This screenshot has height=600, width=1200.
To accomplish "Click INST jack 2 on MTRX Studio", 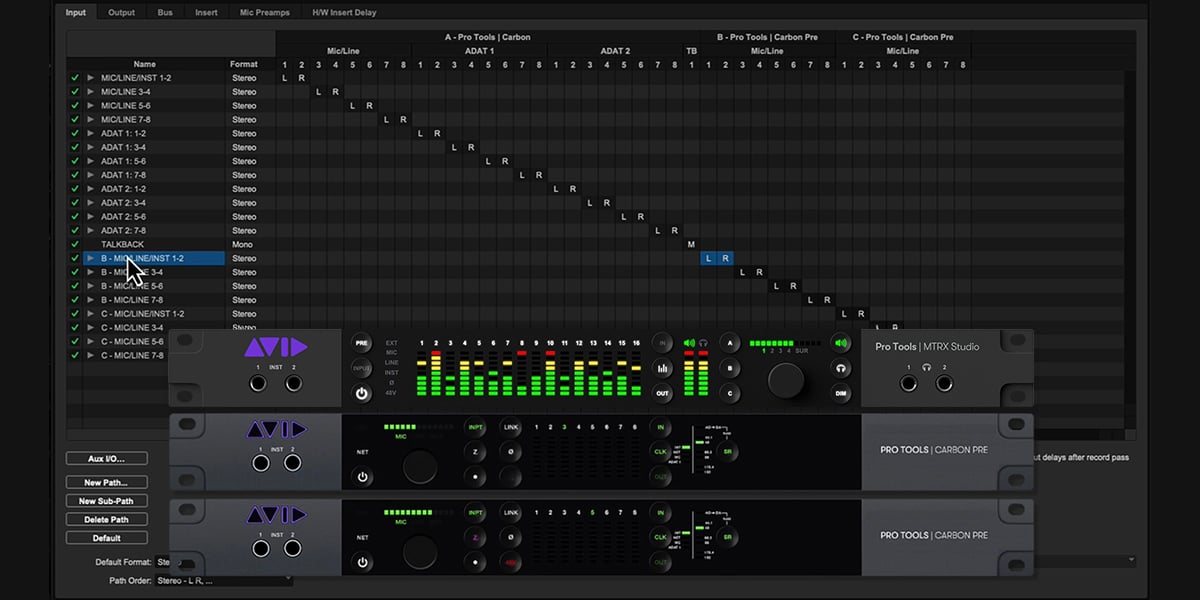I will pos(293,385).
